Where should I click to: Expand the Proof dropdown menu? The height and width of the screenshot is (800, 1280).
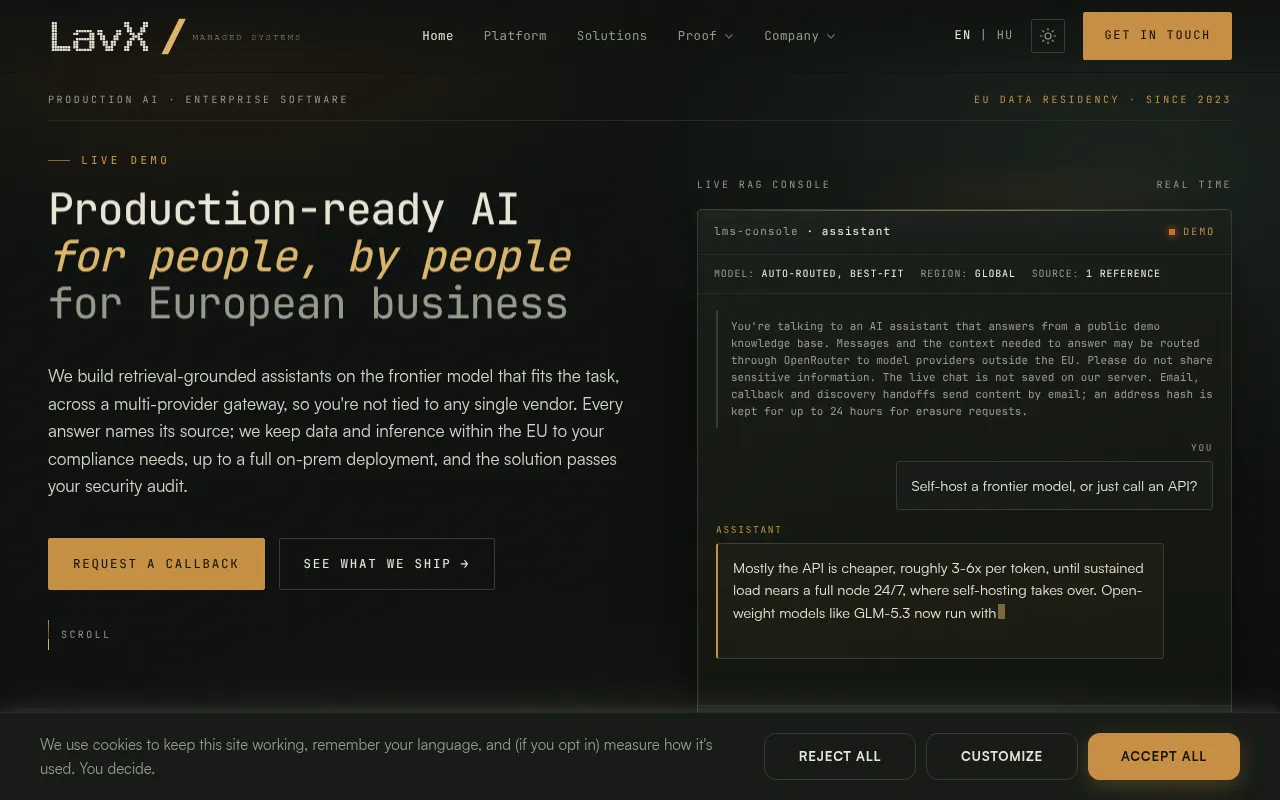point(705,36)
